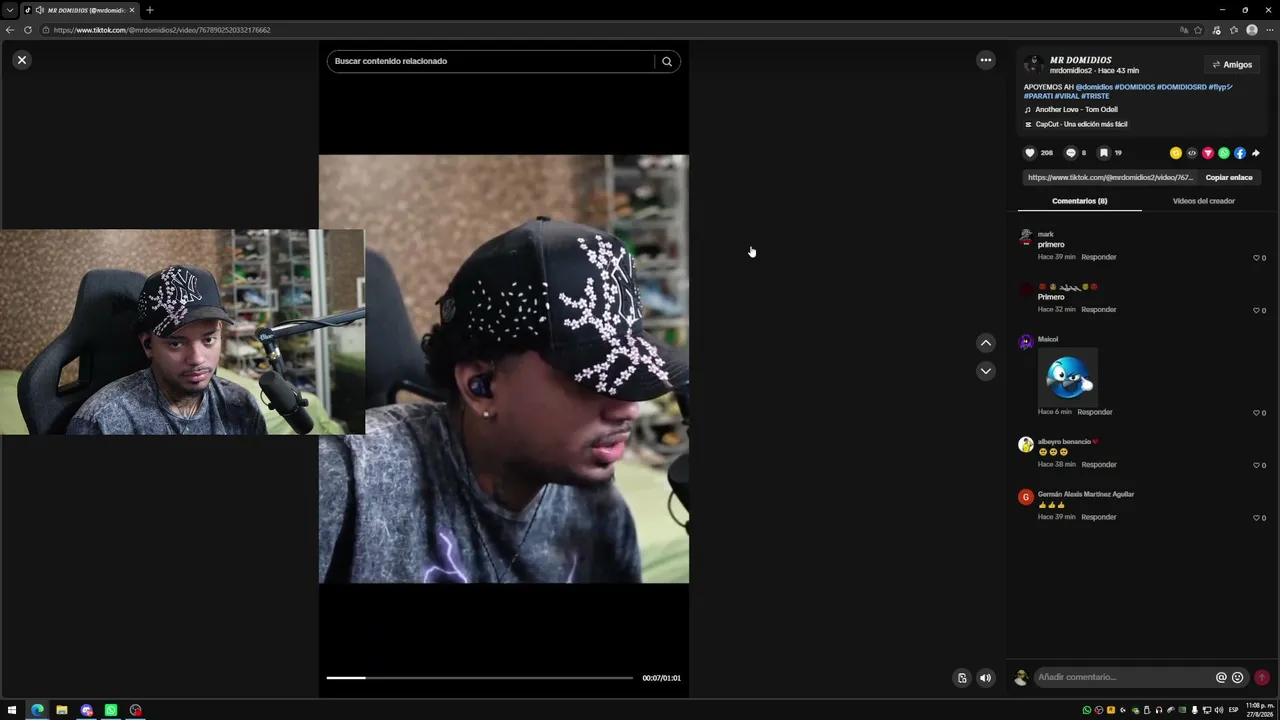Image resolution: width=1280 pixels, height=720 pixels.
Task: Open the #DOMIDIOSRD hashtag
Action: pos(1181,87)
